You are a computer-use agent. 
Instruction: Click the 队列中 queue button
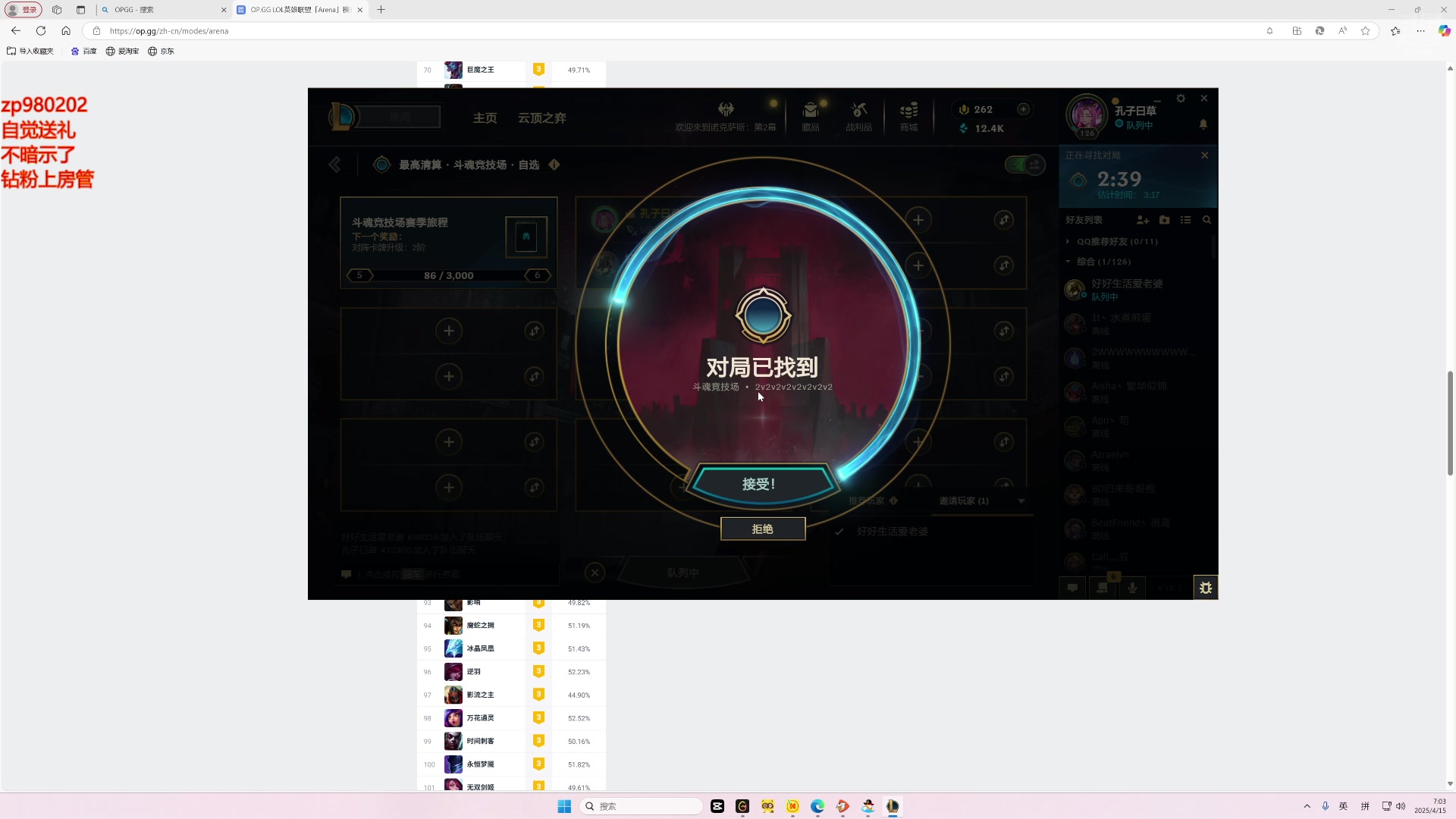click(x=683, y=573)
